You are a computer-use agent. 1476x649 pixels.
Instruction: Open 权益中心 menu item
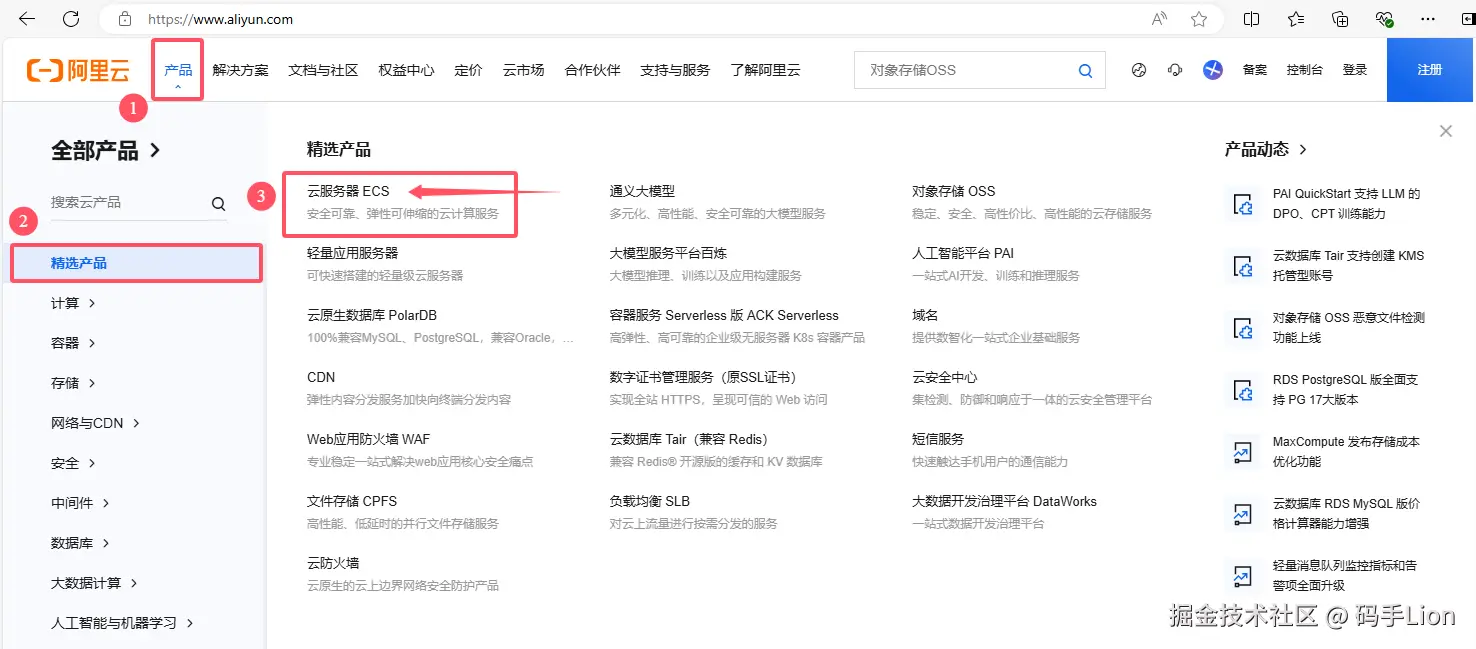[406, 70]
